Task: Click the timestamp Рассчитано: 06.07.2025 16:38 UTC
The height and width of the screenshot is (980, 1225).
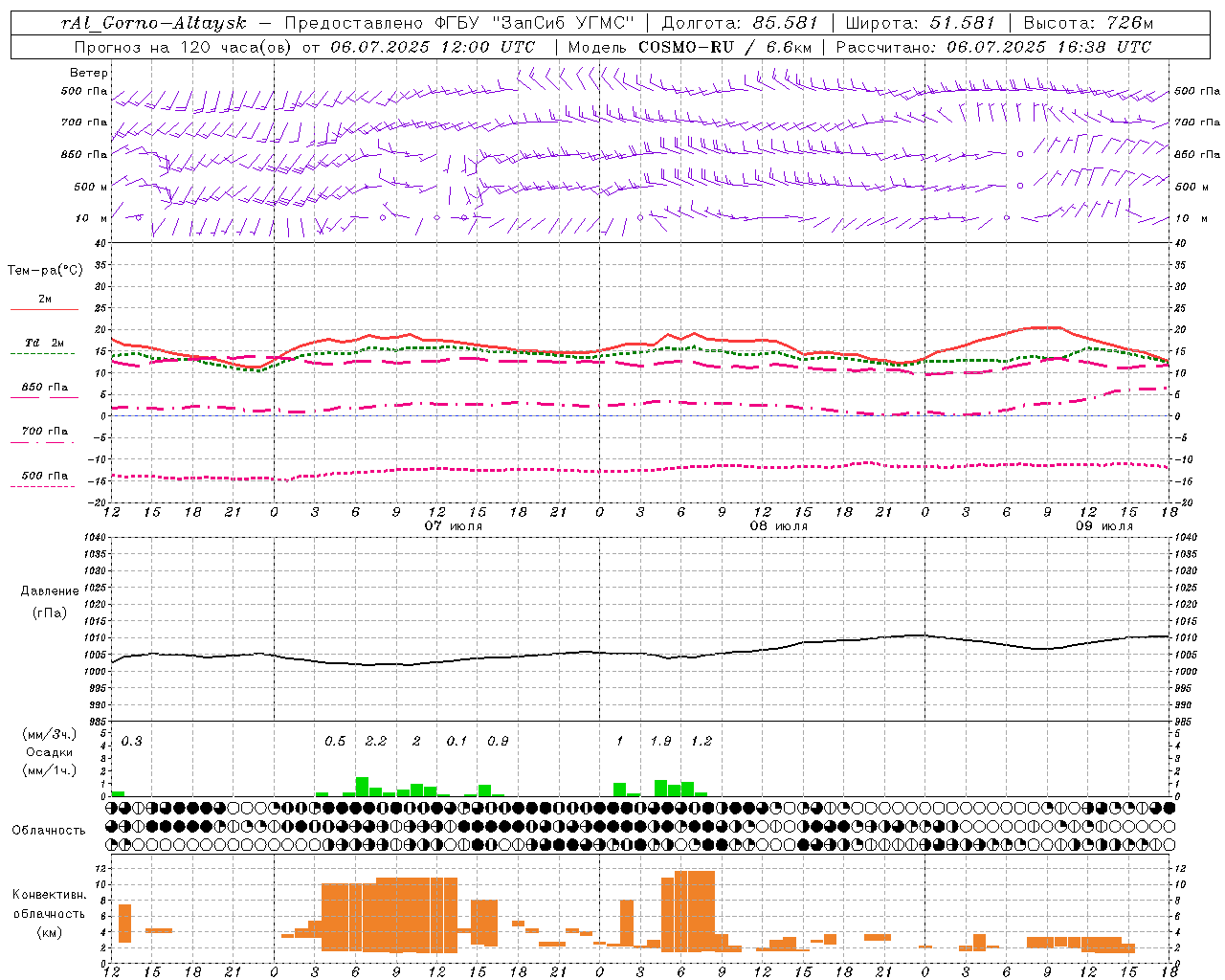Action: point(993,47)
